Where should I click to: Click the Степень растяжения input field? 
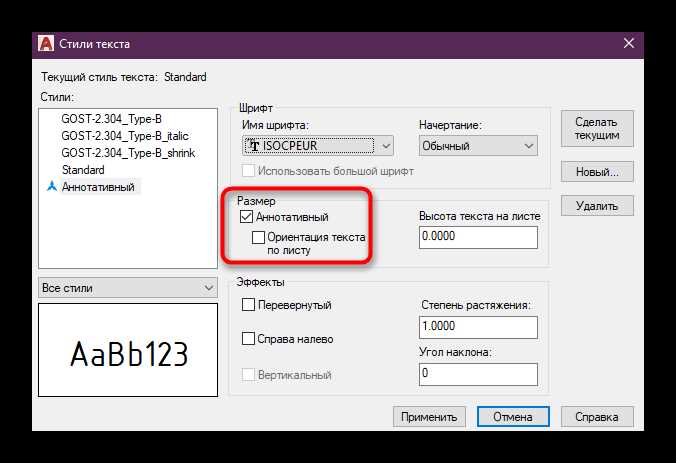(478, 327)
